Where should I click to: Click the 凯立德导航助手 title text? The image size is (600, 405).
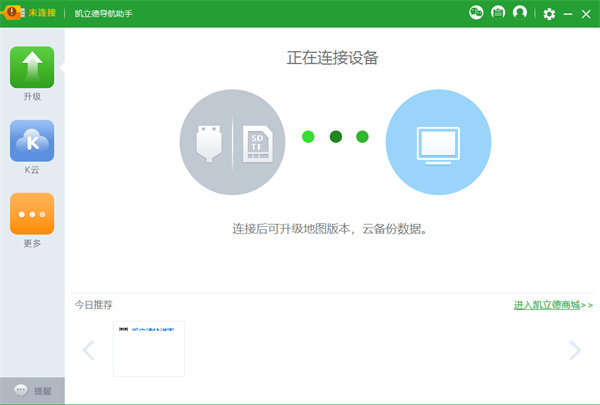(x=104, y=14)
